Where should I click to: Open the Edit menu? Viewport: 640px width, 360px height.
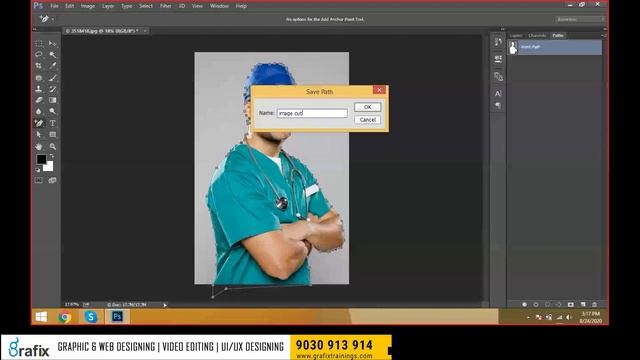tap(70, 6)
